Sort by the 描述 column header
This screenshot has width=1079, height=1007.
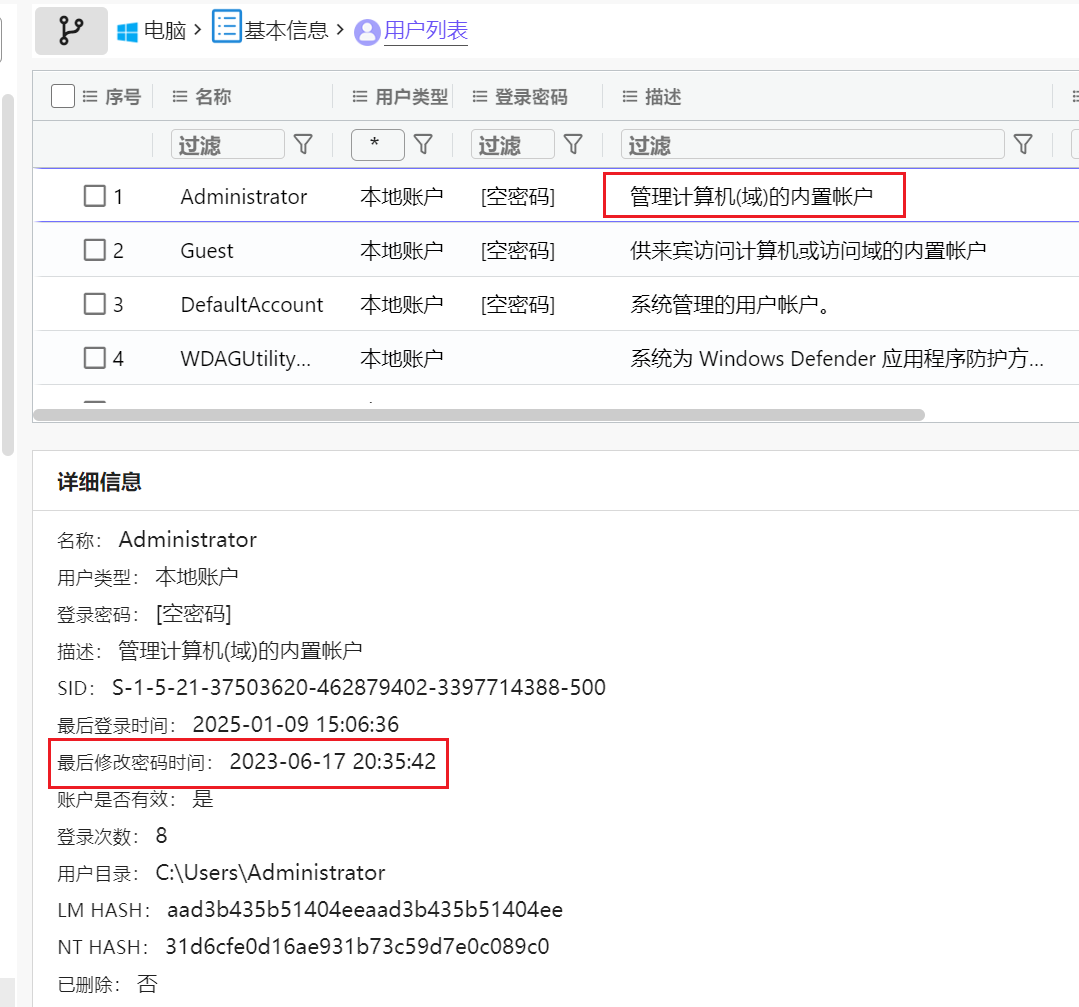[662, 97]
